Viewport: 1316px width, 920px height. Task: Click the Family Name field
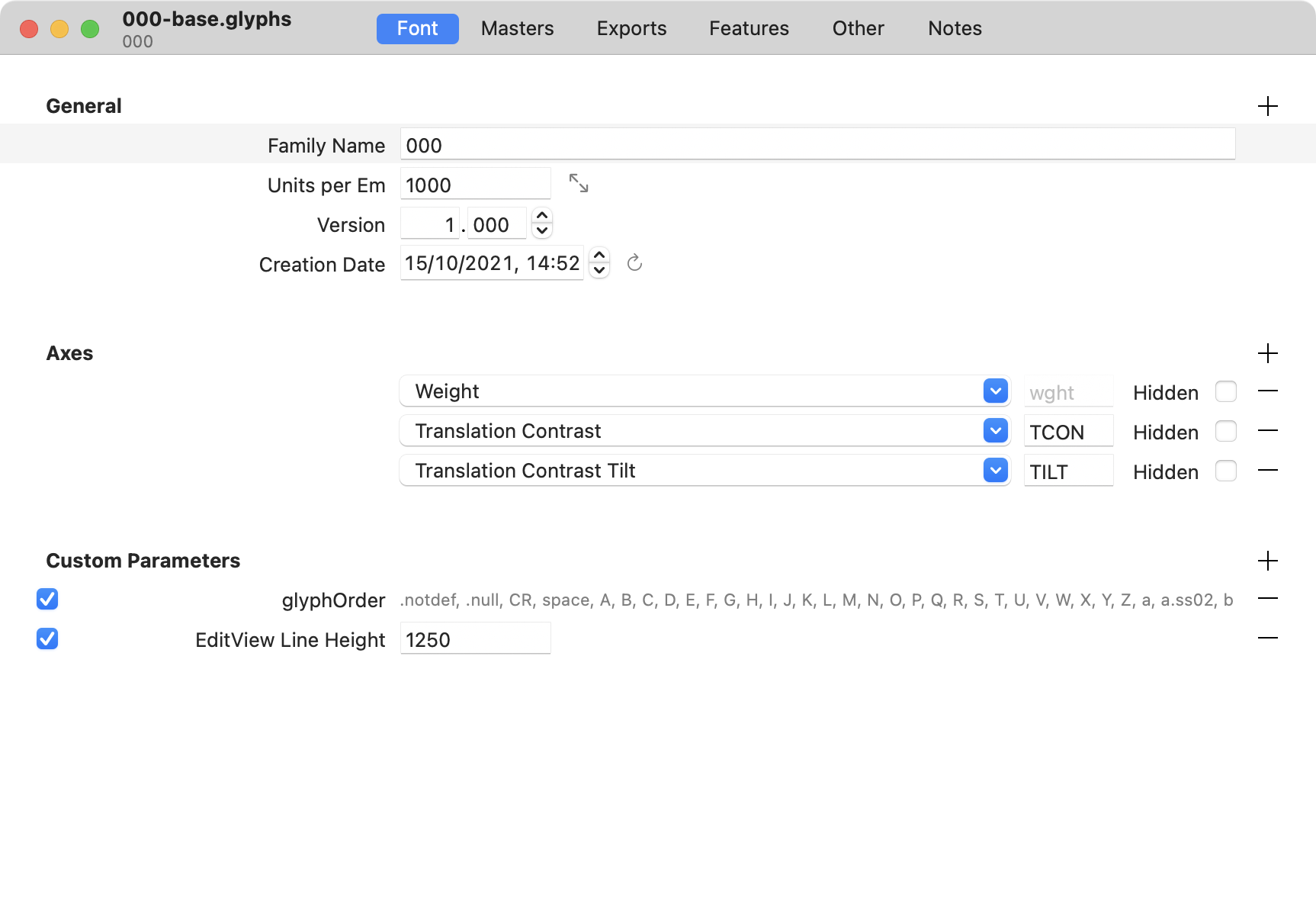click(817, 144)
